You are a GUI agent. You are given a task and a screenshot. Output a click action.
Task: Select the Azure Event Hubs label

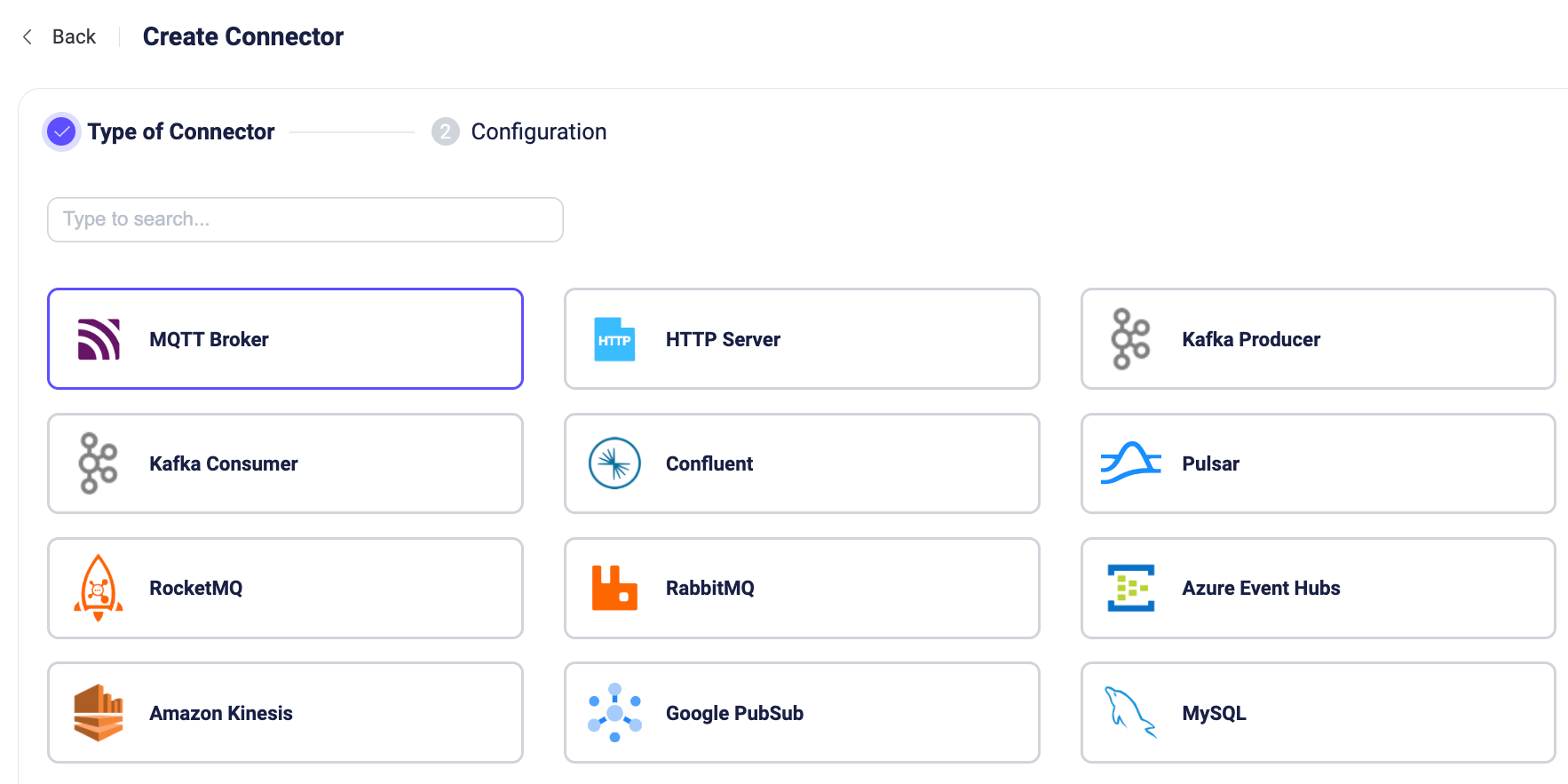(x=1261, y=588)
